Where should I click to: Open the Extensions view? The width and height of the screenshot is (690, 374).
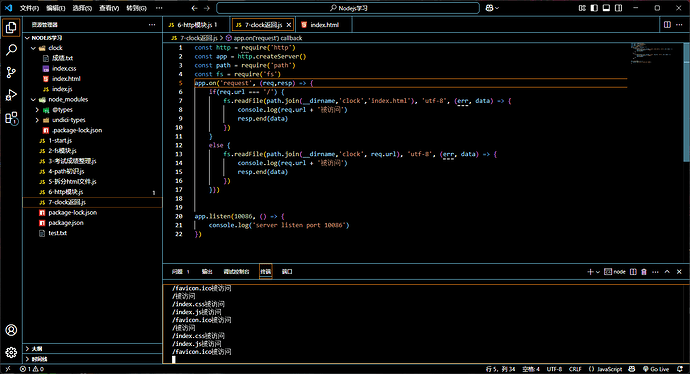point(11,118)
